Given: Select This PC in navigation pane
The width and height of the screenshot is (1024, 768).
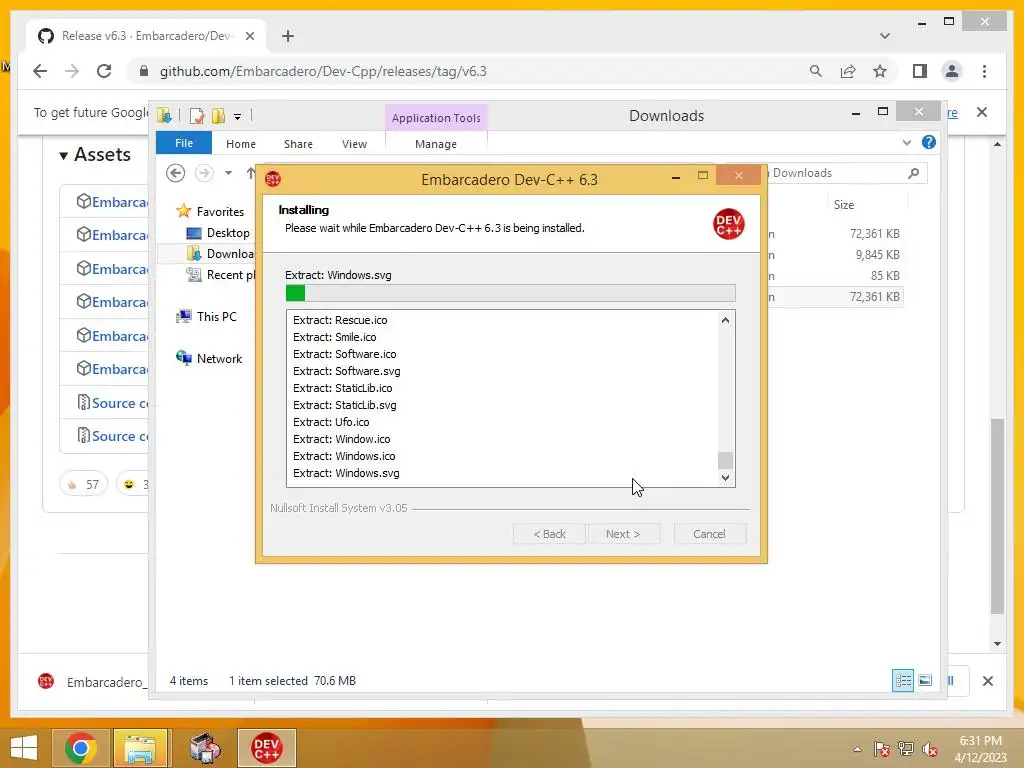Looking at the screenshot, I should pyautogui.click(x=216, y=317).
